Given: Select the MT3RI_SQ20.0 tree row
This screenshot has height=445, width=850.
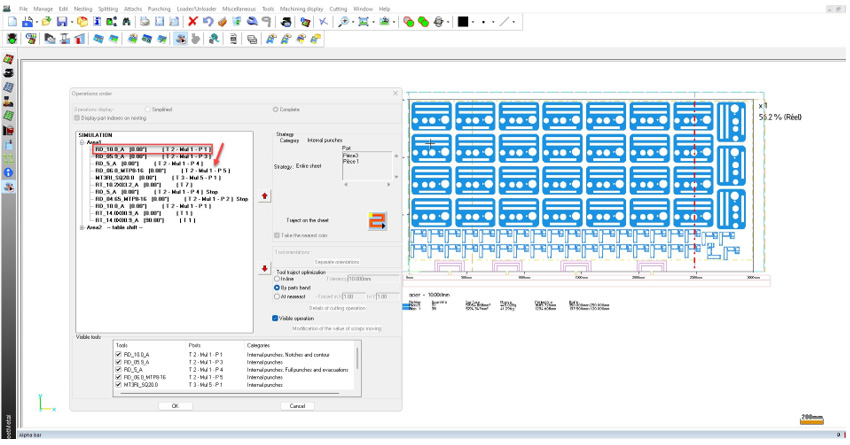Looking at the screenshot, I should pyautogui.click(x=158, y=178).
